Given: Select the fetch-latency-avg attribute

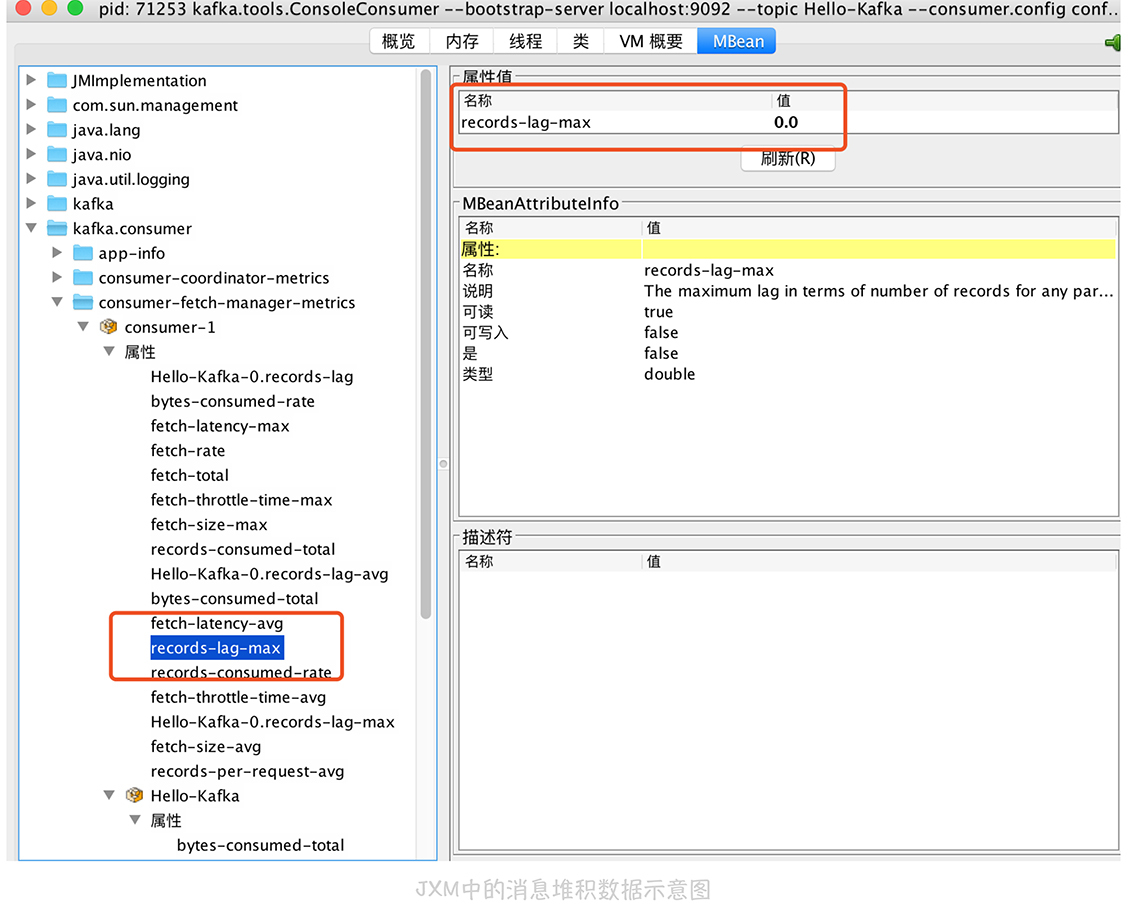Looking at the screenshot, I should 217,623.
